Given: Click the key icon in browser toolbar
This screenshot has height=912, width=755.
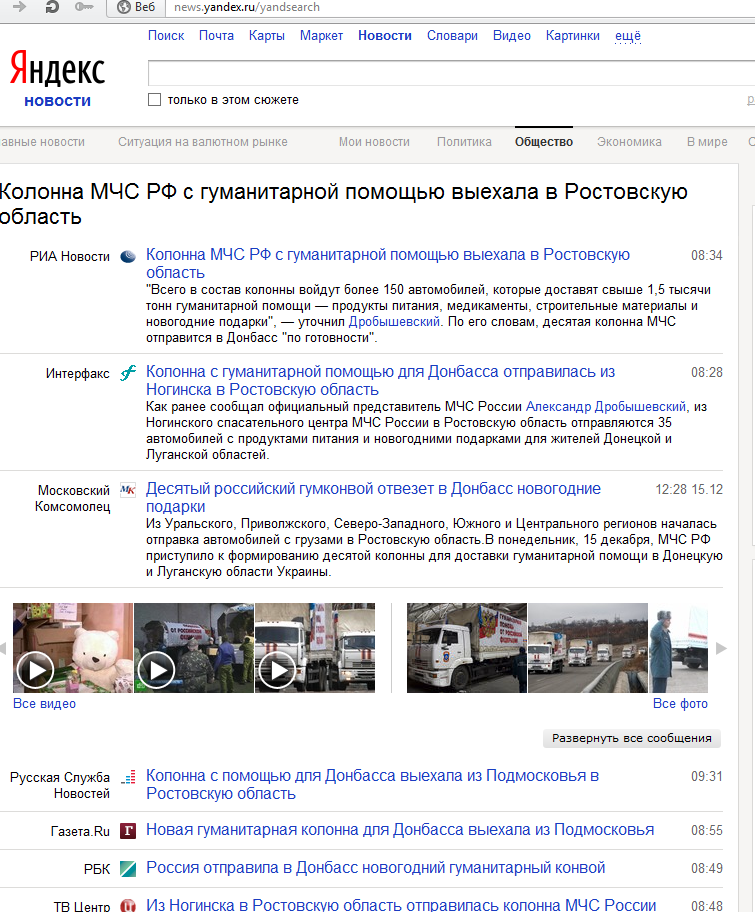Looking at the screenshot, I should pyautogui.click(x=85, y=7).
